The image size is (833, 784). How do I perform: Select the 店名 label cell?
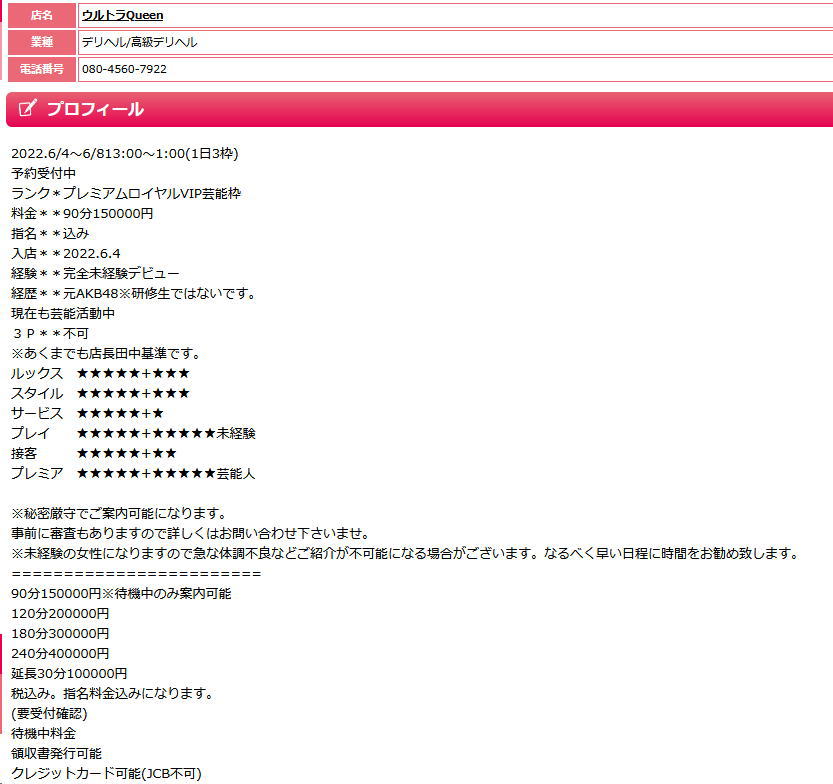coord(41,15)
